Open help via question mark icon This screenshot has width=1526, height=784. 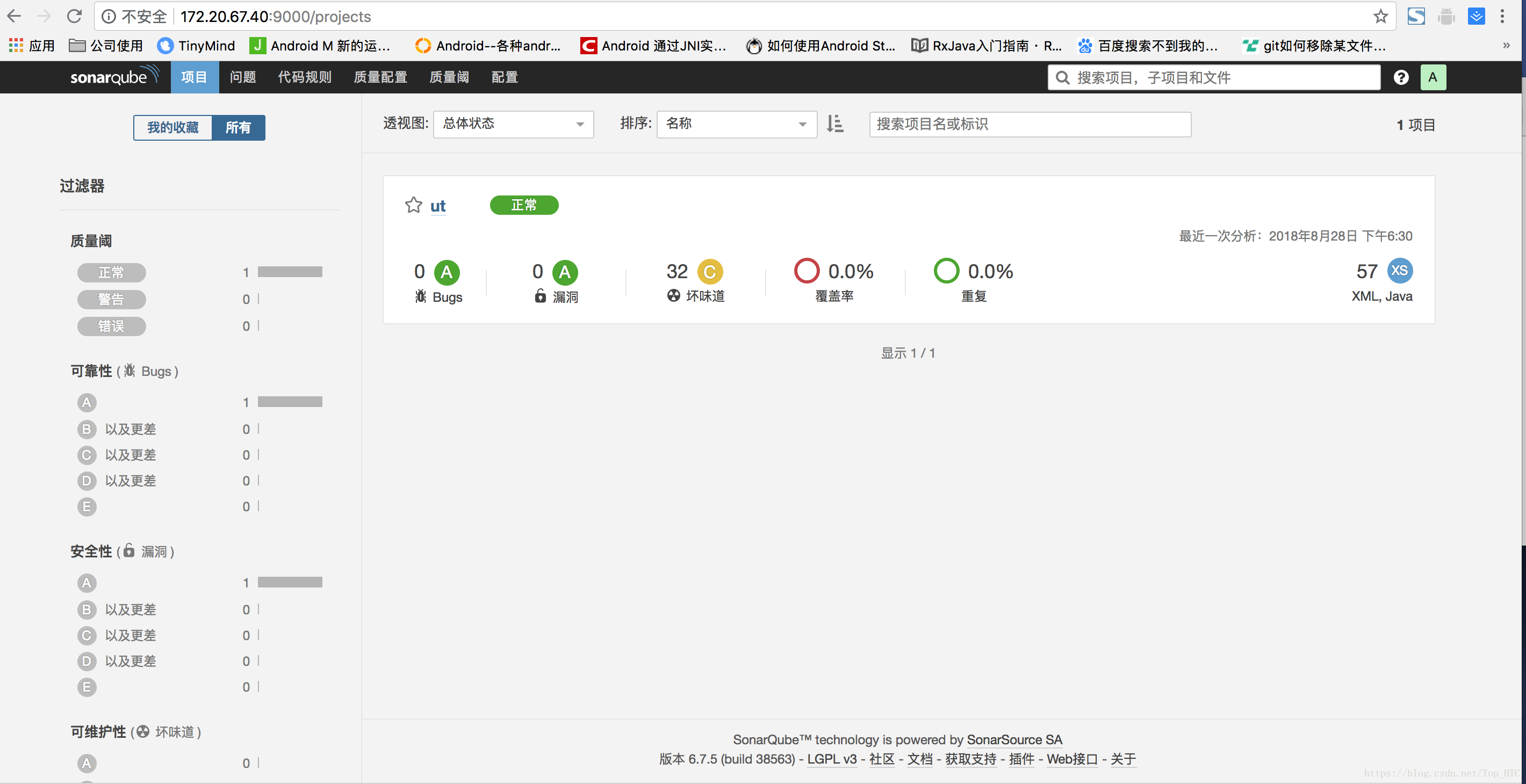[1401, 77]
